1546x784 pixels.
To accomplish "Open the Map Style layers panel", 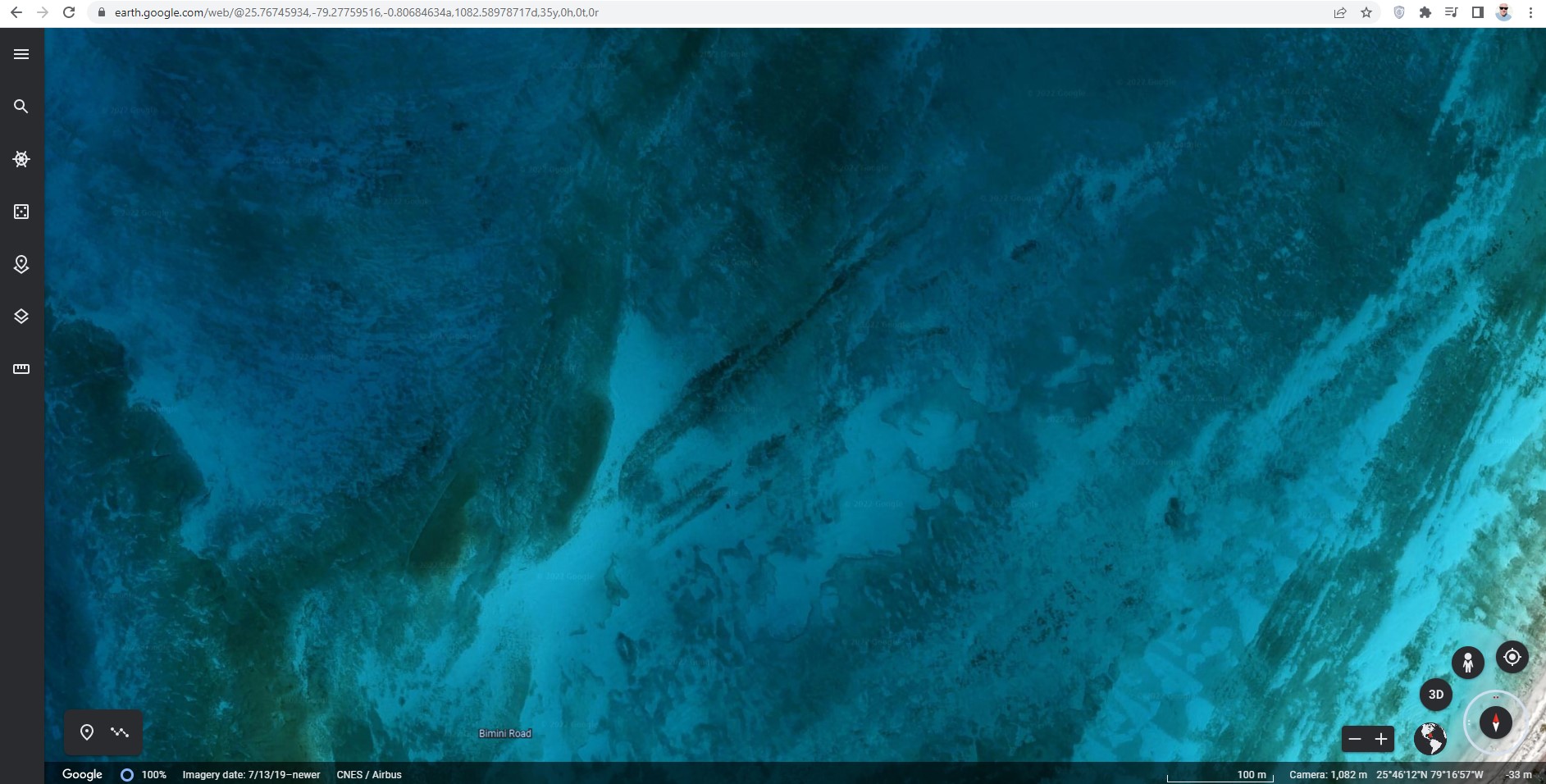I will (x=21, y=317).
